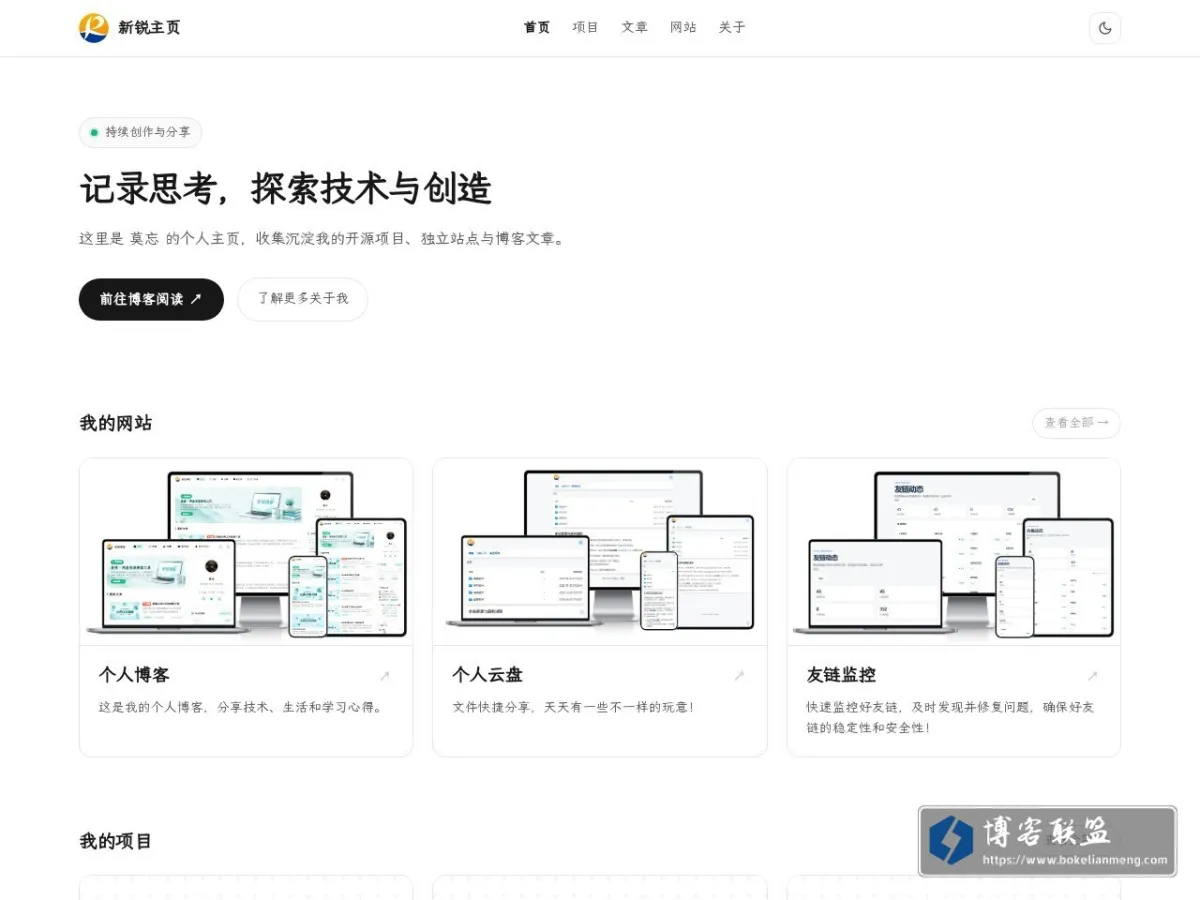Click the 我的项目 section heading

[116, 841]
